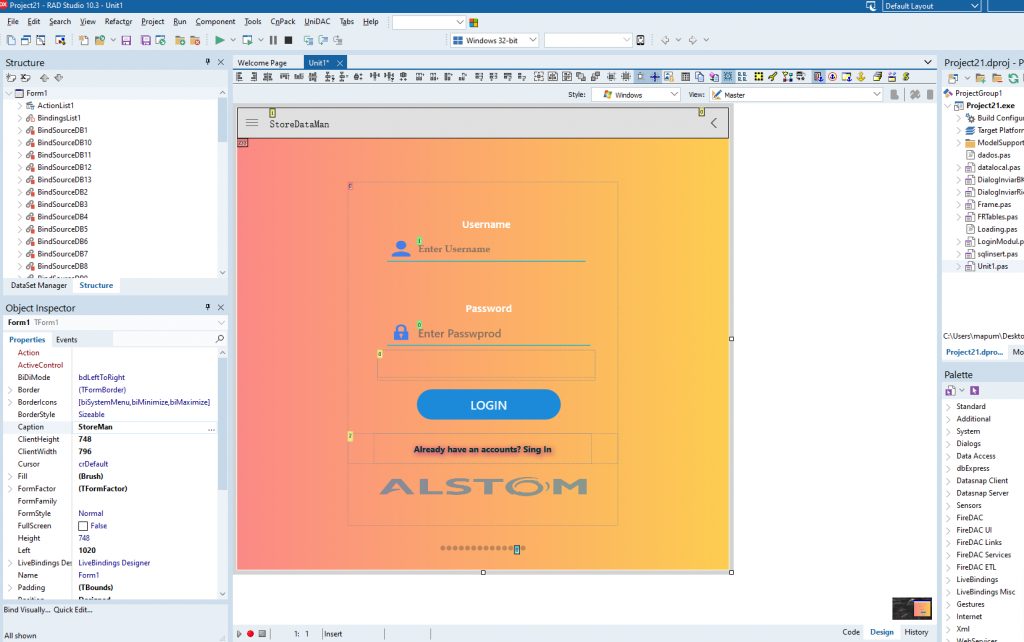Open the Refactor menu
The width and height of the screenshot is (1024, 642).
point(118,22)
